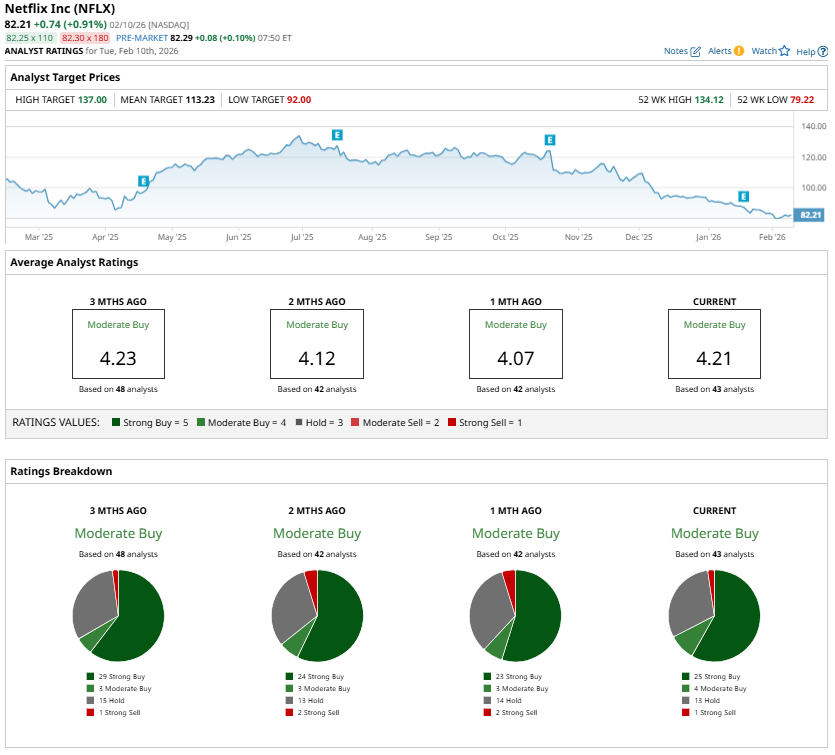The height and width of the screenshot is (755, 835).
Task: Click the Current average rating box 4.21
Action: 714,343
